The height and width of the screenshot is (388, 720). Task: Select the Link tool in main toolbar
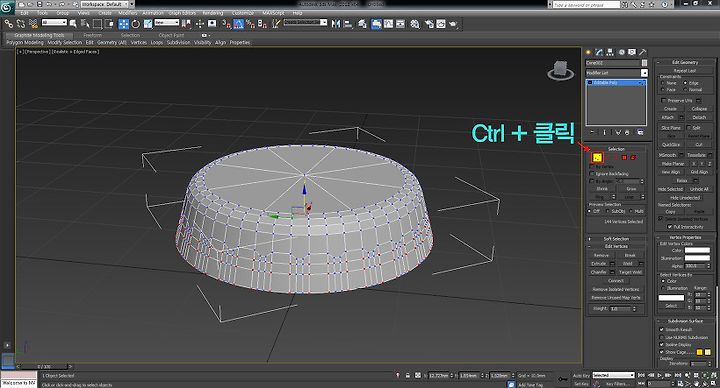click(9, 23)
